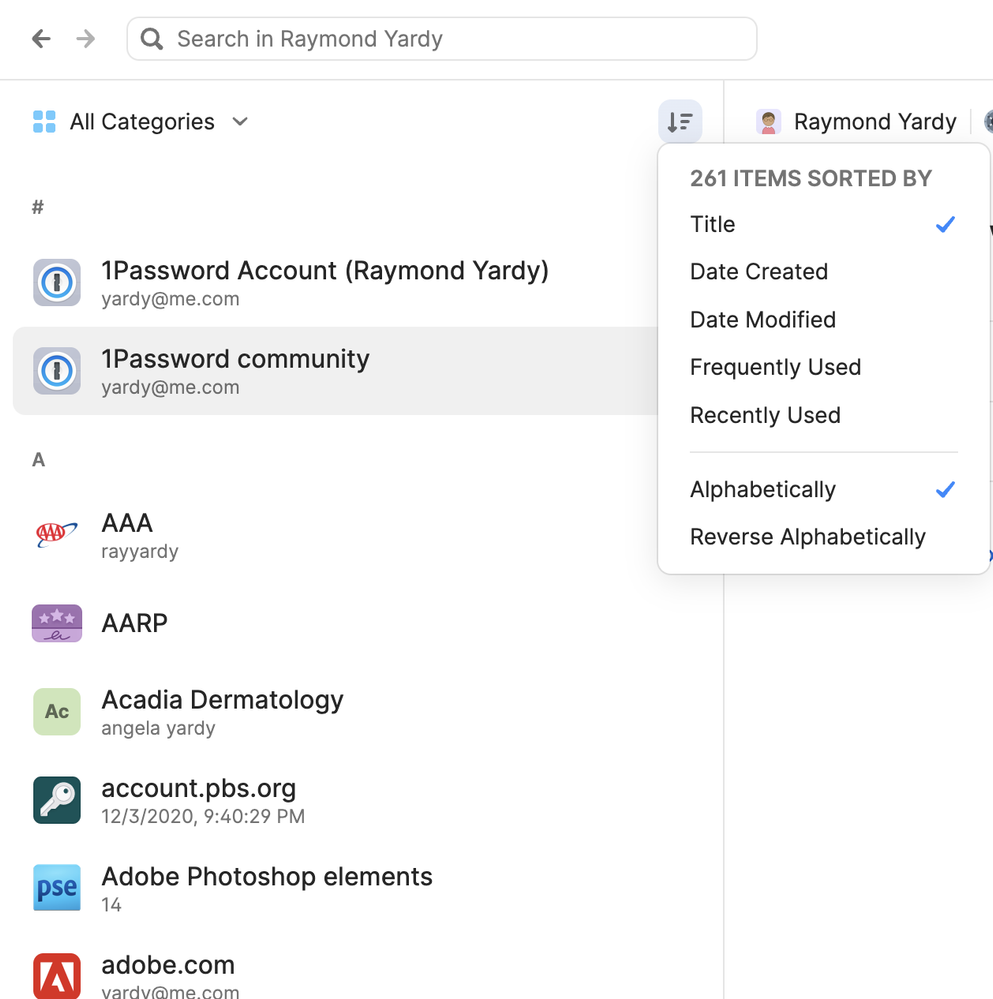This screenshot has height=999, width=993.
Task: Sort items by Date Modified
Action: [762, 320]
